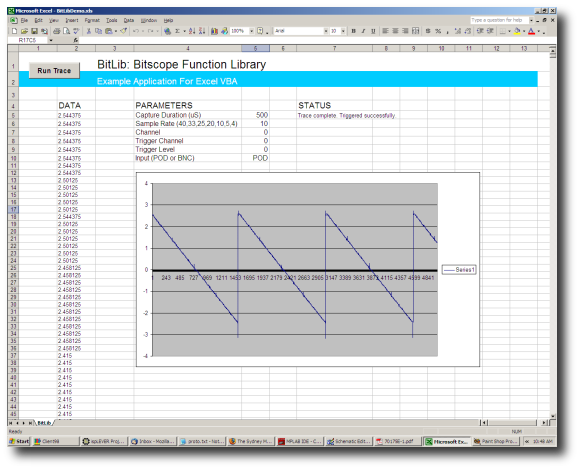Decrease cell indent
580x470 pixels.
coord(480,31)
